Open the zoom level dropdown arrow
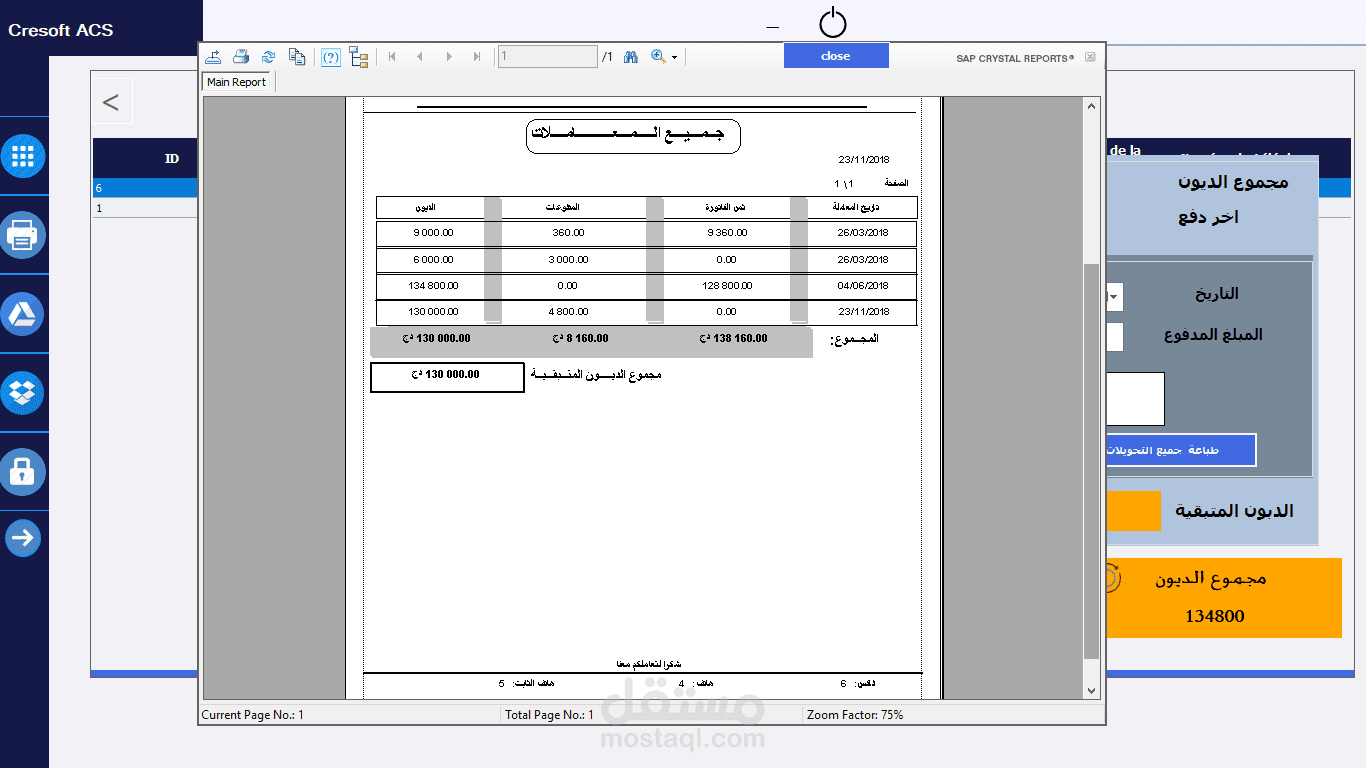The width and height of the screenshot is (1366, 768). click(675, 58)
